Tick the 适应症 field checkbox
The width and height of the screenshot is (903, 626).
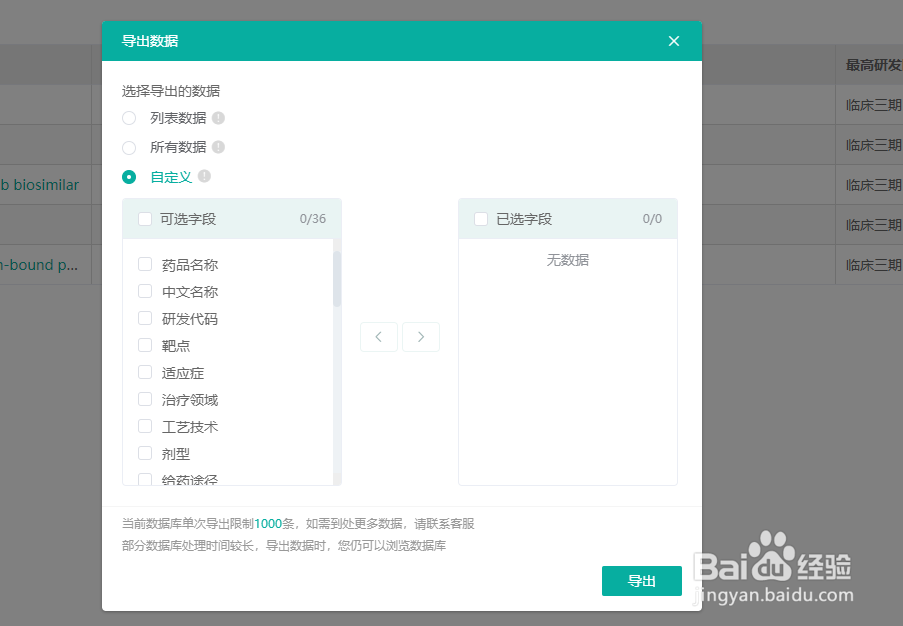pos(145,372)
